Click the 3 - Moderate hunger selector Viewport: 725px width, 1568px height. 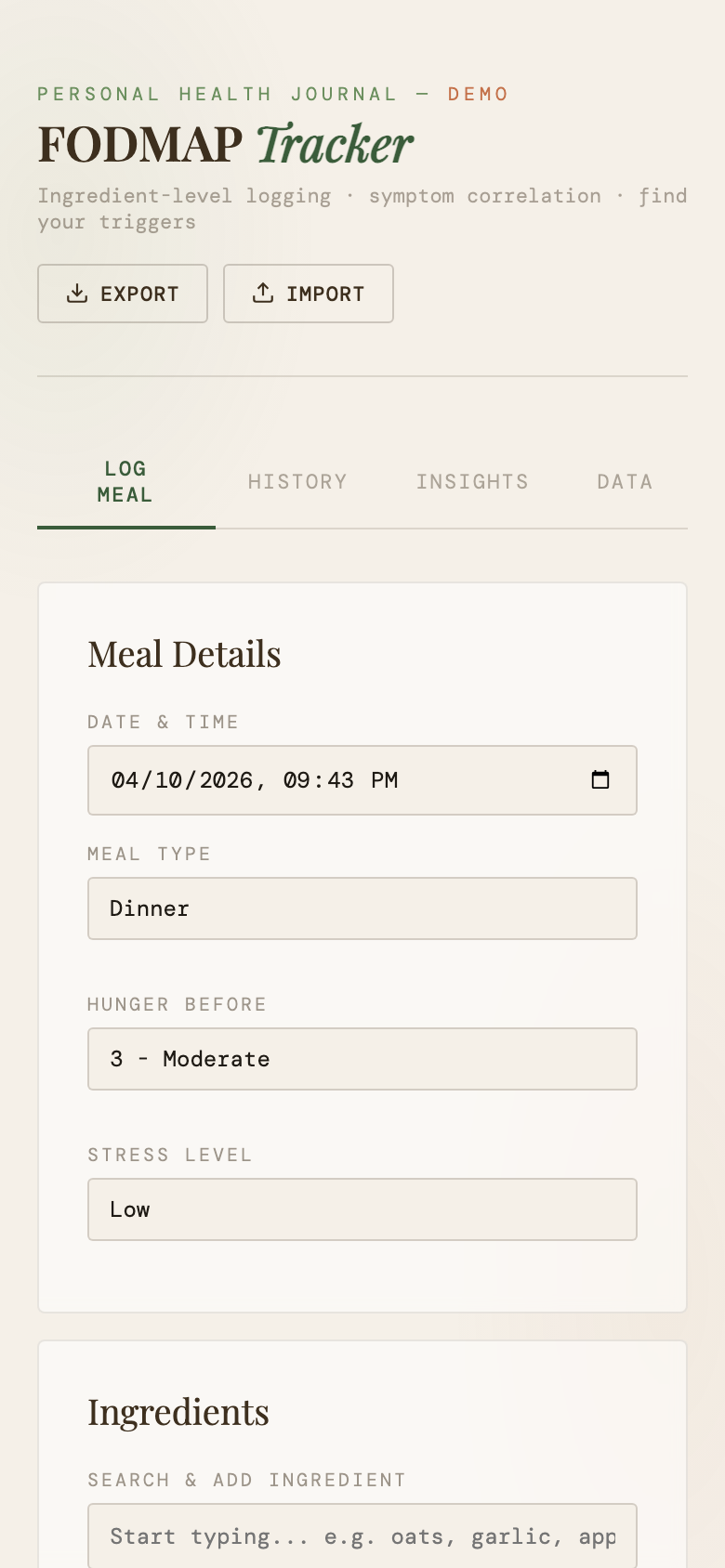(362, 1059)
